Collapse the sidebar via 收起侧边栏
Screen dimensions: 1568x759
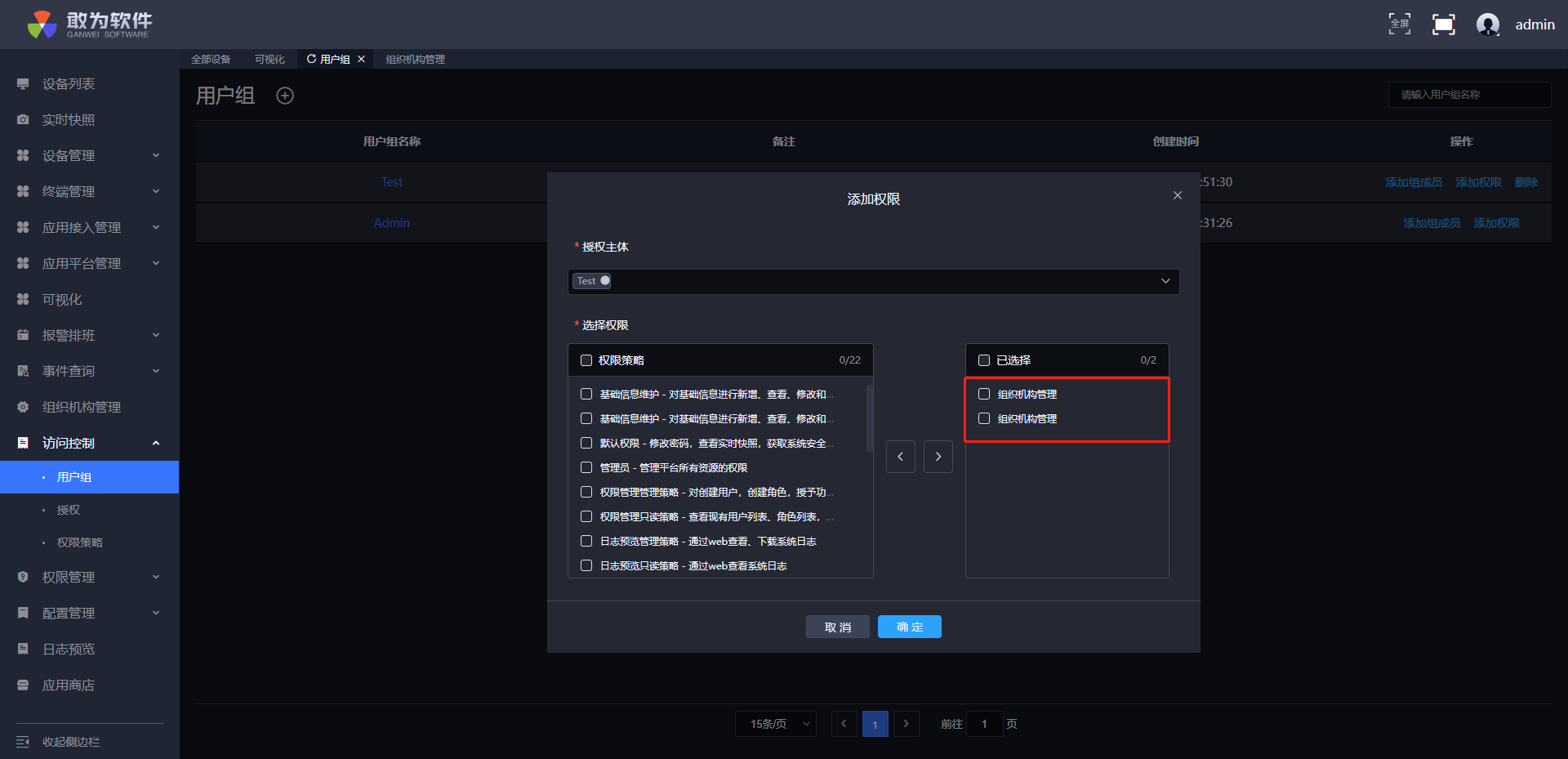point(70,742)
